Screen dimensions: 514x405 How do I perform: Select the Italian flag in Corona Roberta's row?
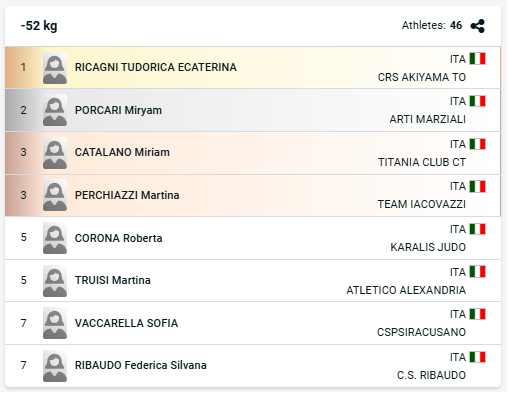coord(477,229)
